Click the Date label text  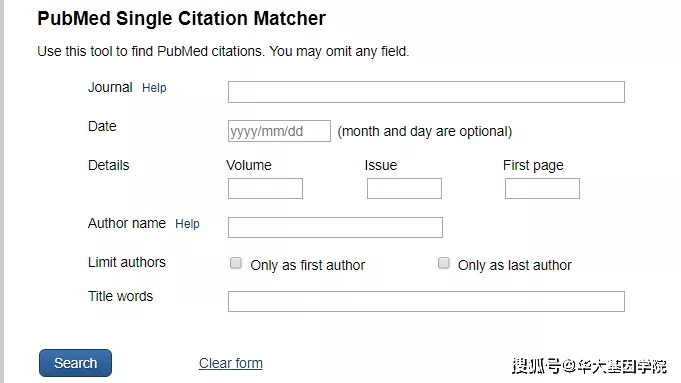click(x=102, y=126)
